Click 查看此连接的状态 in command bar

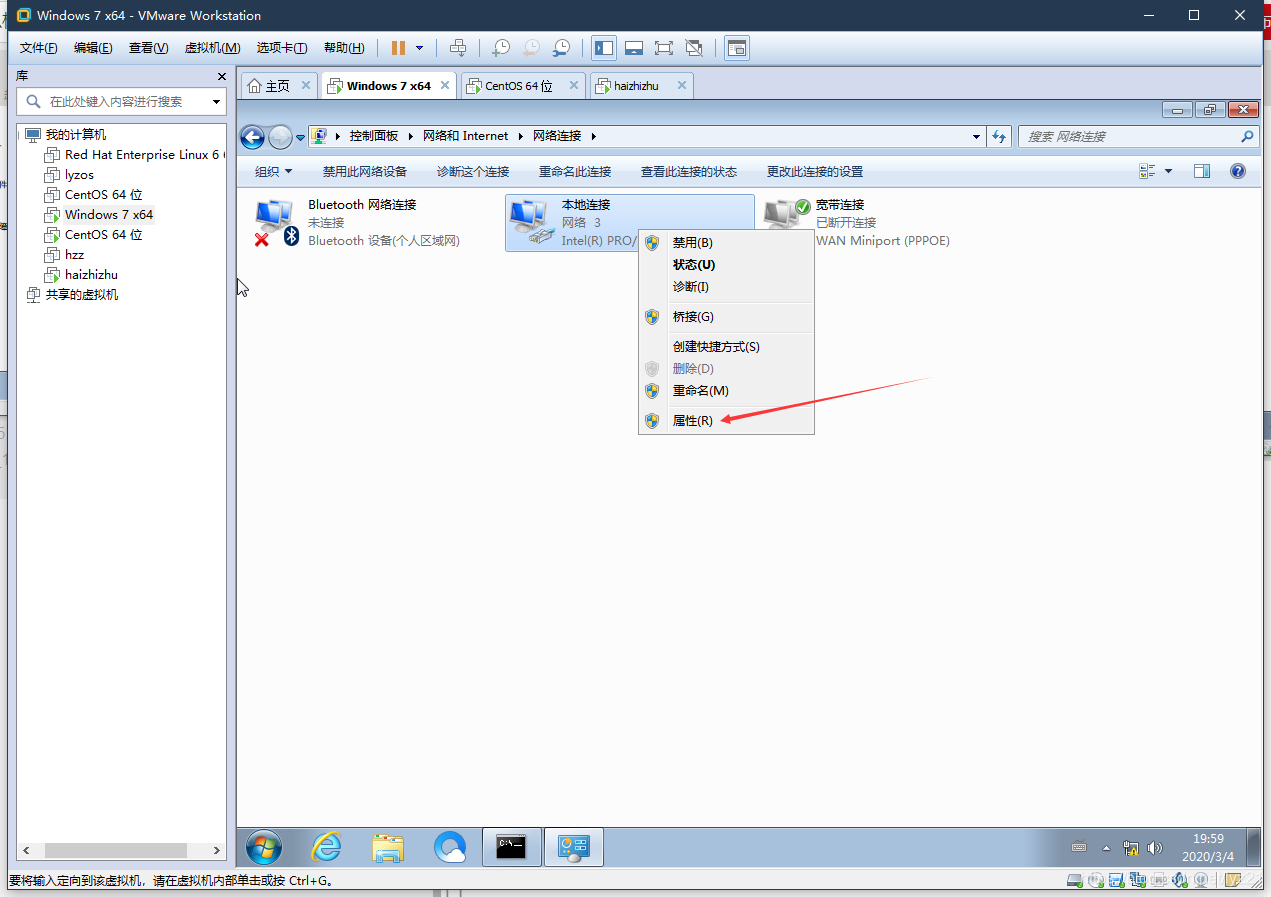coord(689,172)
